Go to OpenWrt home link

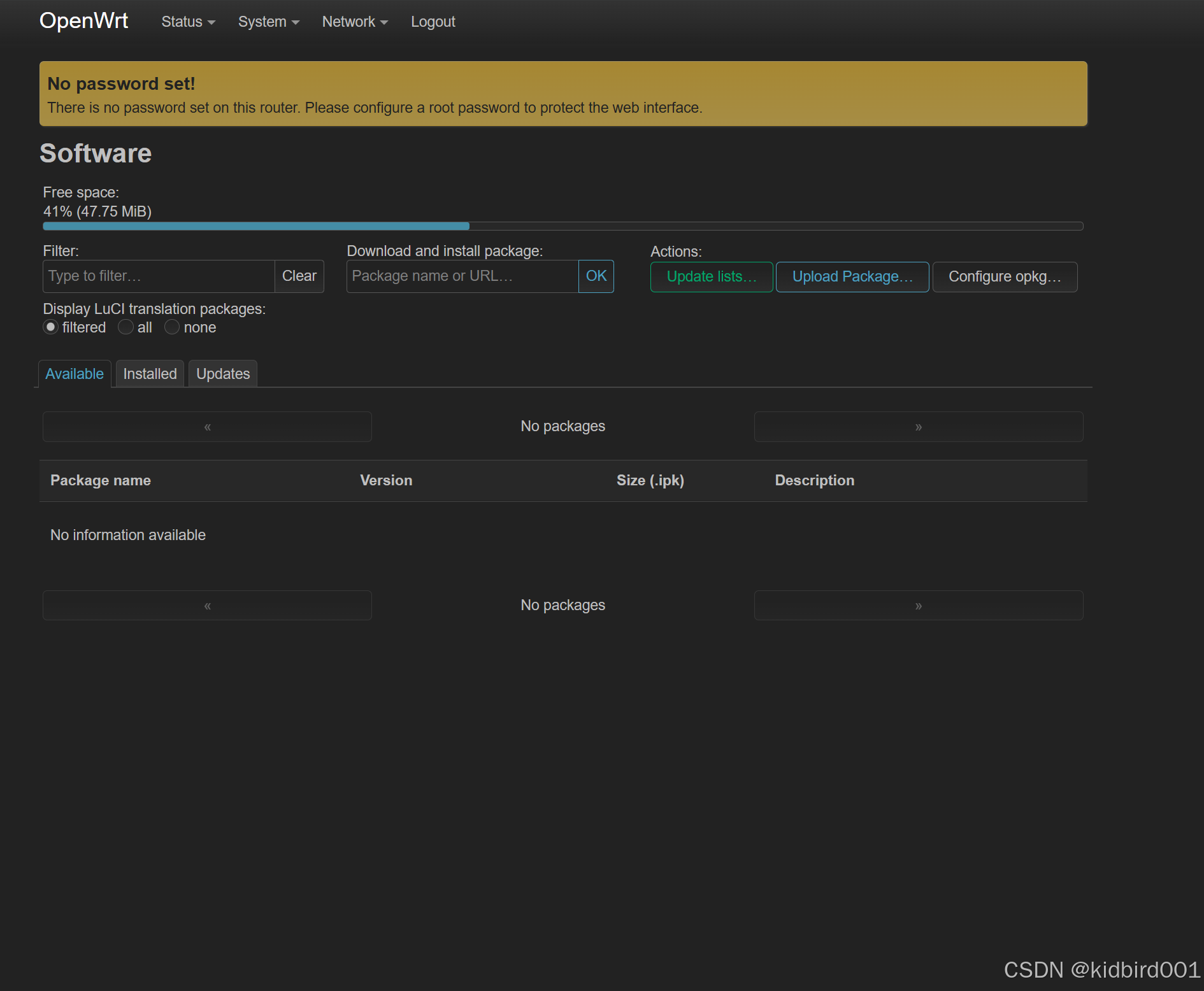(83, 20)
